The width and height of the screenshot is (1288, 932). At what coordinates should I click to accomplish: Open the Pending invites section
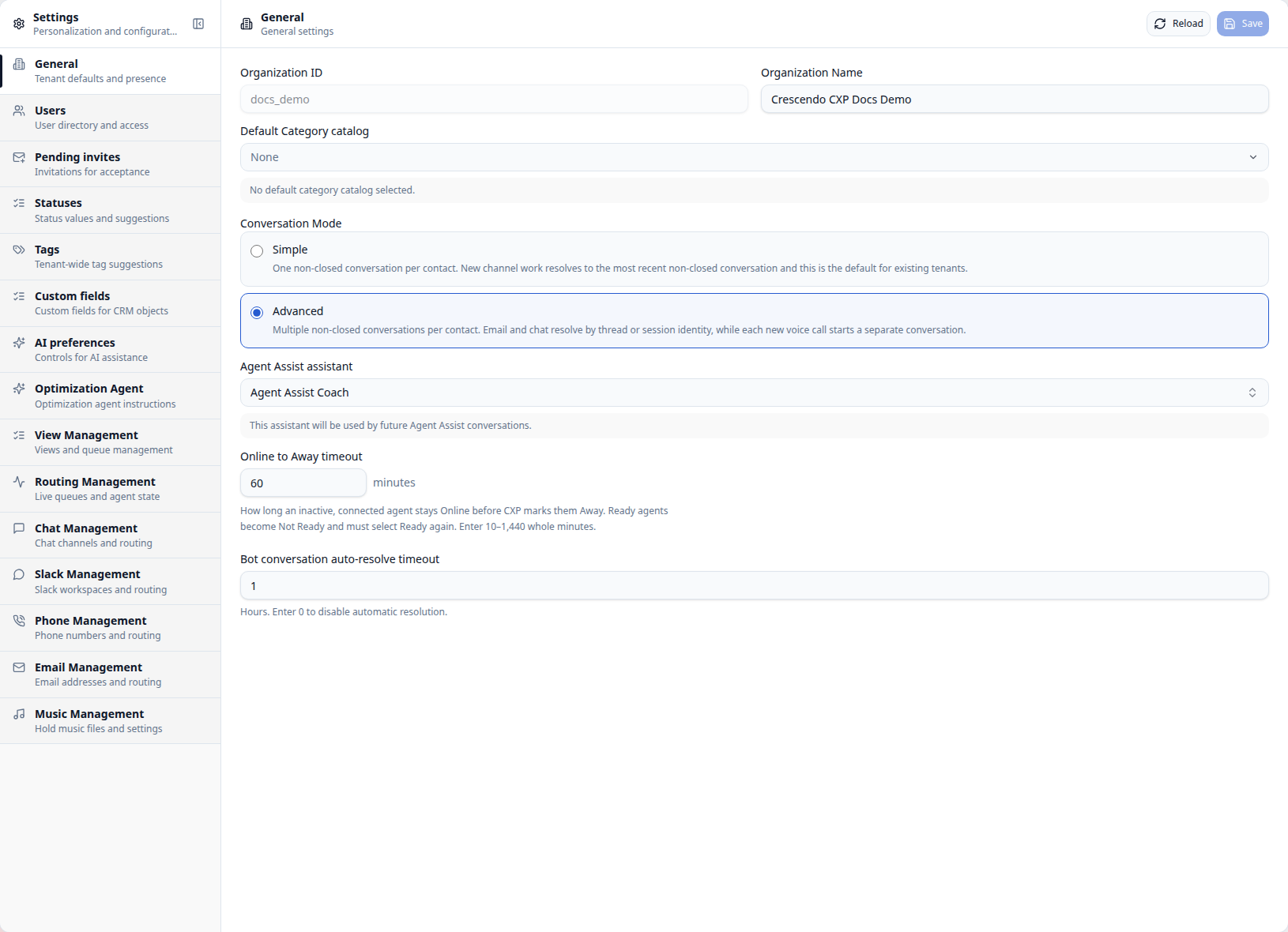point(110,164)
